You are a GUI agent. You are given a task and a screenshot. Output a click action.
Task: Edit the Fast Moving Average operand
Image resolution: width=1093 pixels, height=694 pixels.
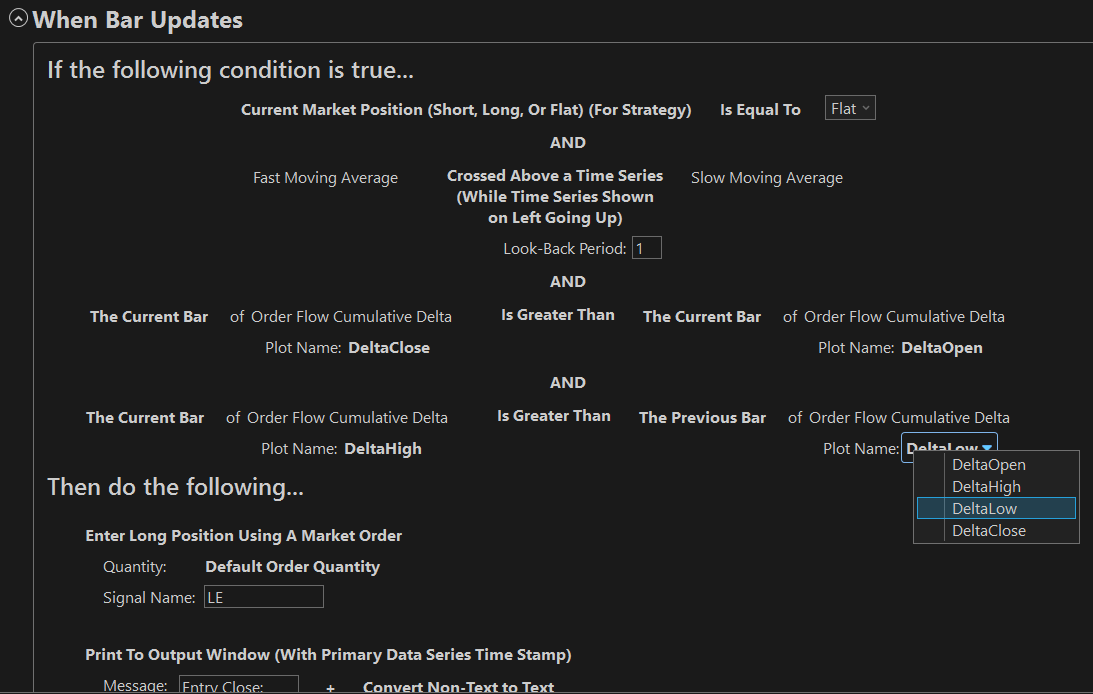pyautogui.click(x=325, y=178)
